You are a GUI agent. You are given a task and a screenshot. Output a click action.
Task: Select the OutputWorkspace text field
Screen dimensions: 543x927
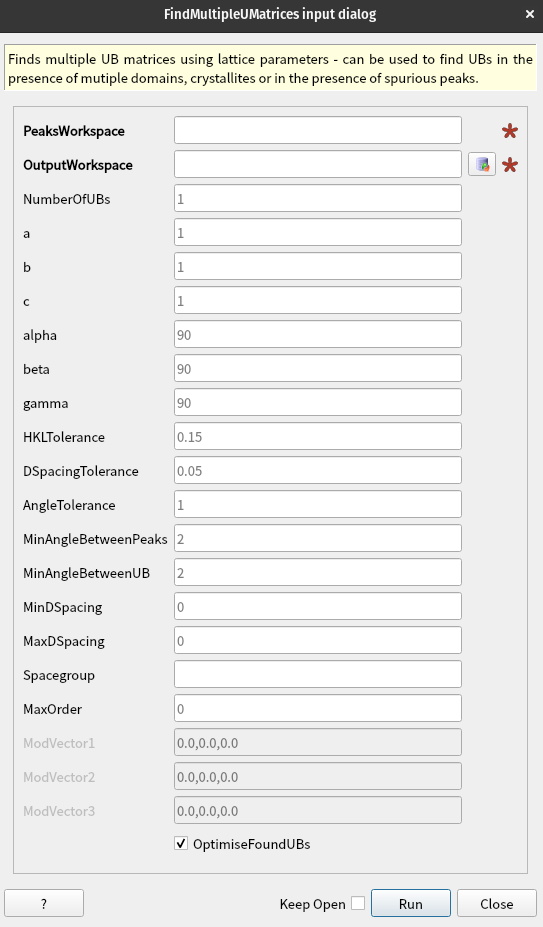tap(318, 164)
